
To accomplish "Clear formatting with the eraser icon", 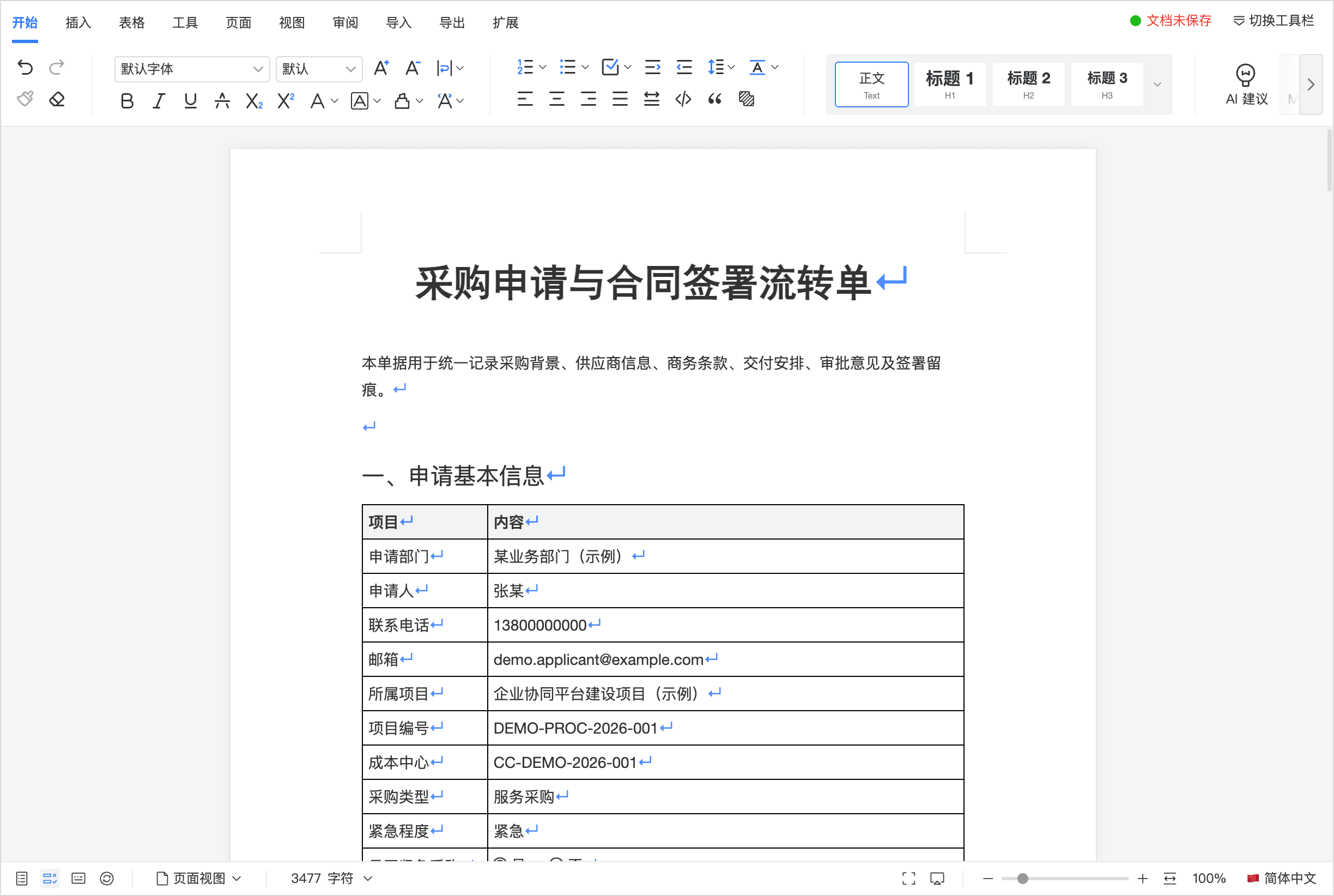I will click(57, 99).
